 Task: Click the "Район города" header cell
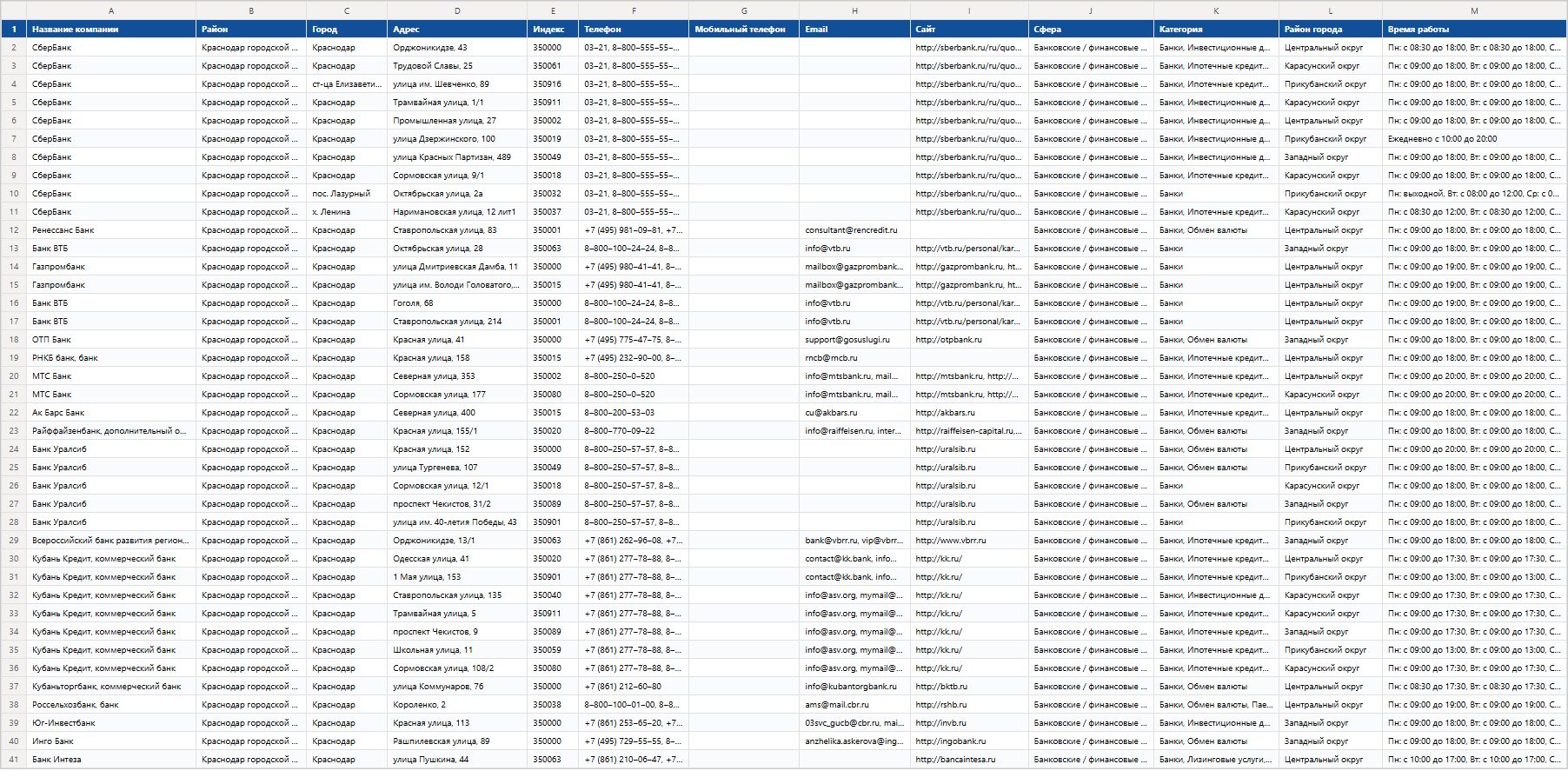pos(1331,30)
